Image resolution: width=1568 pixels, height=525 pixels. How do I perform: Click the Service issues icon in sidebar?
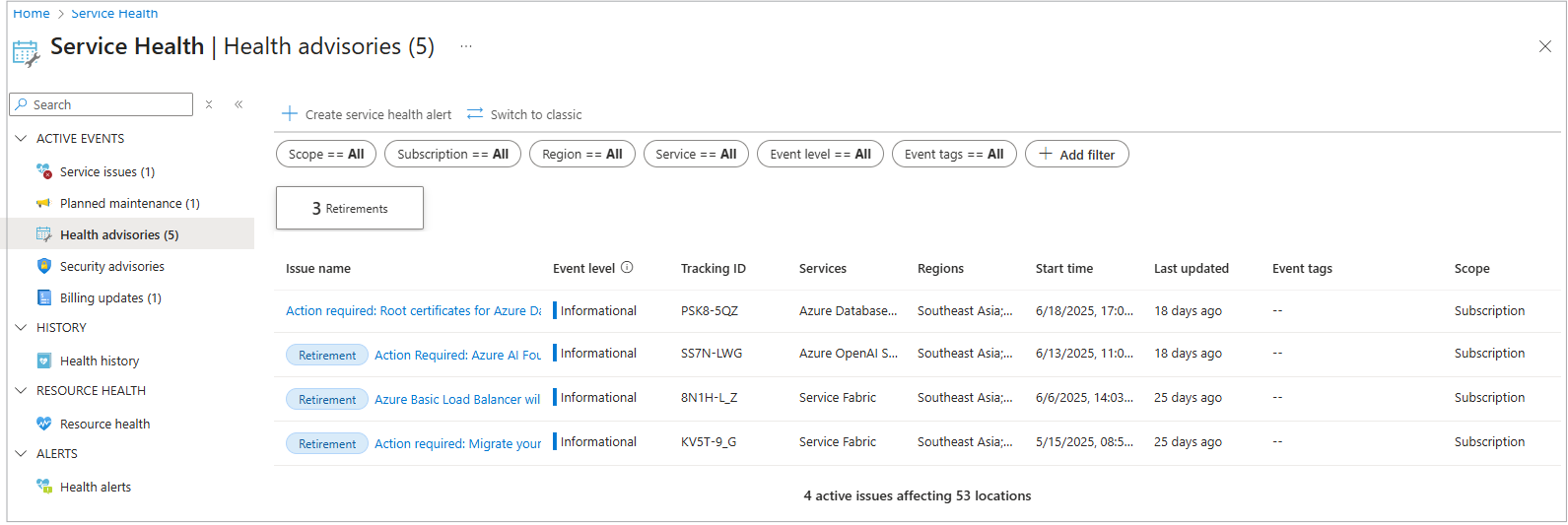point(43,171)
